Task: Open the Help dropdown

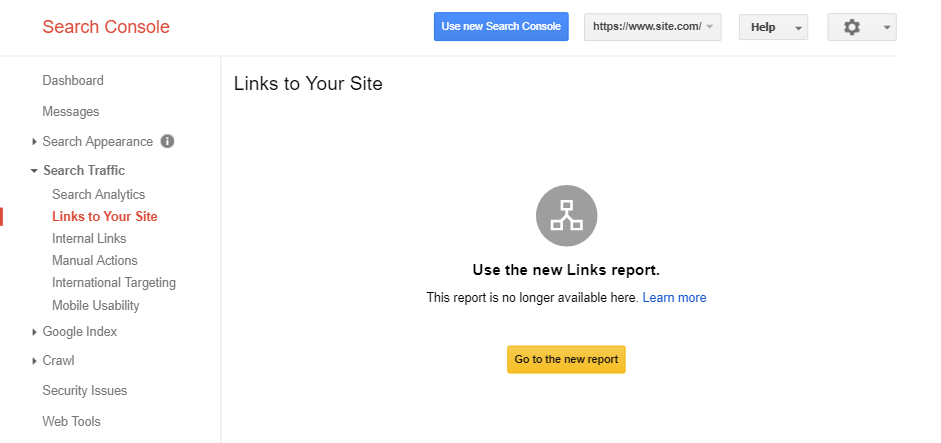Action: pyautogui.click(x=773, y=27)
